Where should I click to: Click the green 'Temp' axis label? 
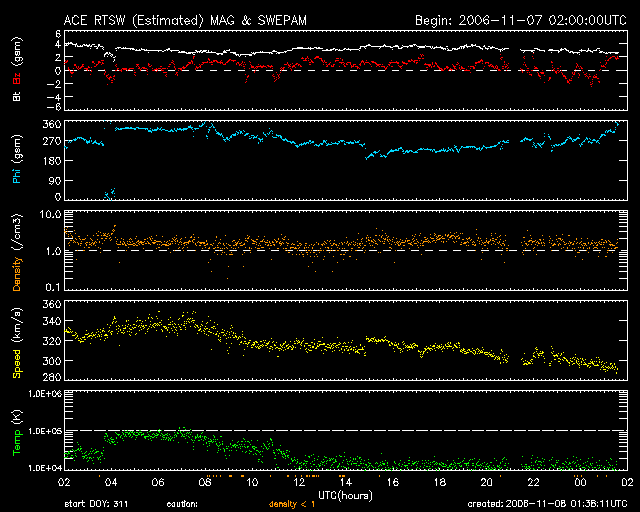tap(17, 443)
